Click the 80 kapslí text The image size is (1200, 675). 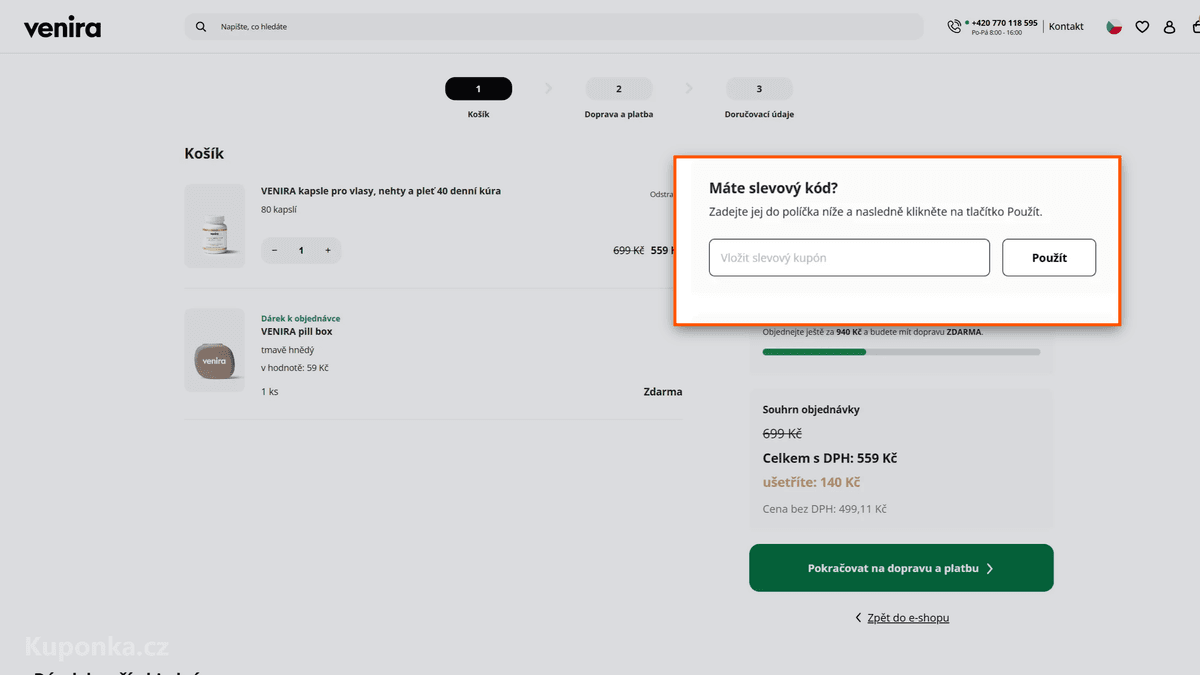(279, 210)
